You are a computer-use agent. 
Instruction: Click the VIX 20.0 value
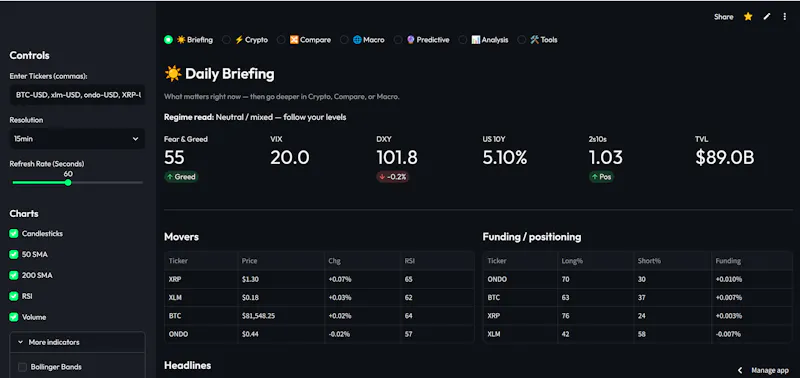click(x=290, y=158)
